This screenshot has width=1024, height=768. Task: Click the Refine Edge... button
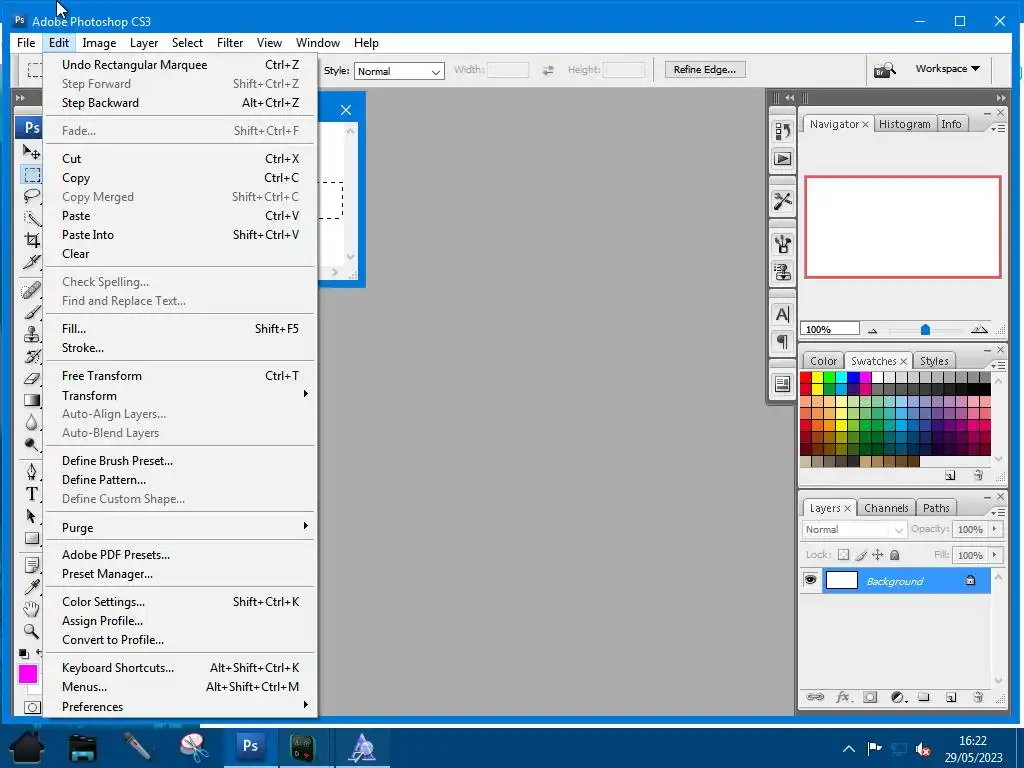705,69
